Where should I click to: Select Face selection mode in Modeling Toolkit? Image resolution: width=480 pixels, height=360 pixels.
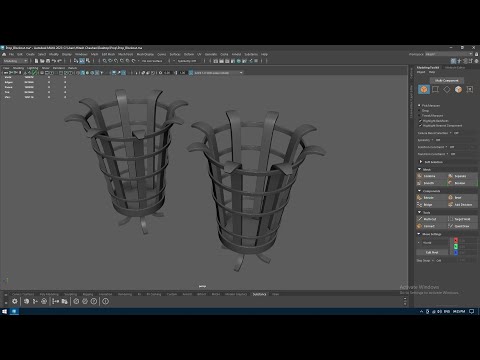pyautogui.click(x=458, y=89)
